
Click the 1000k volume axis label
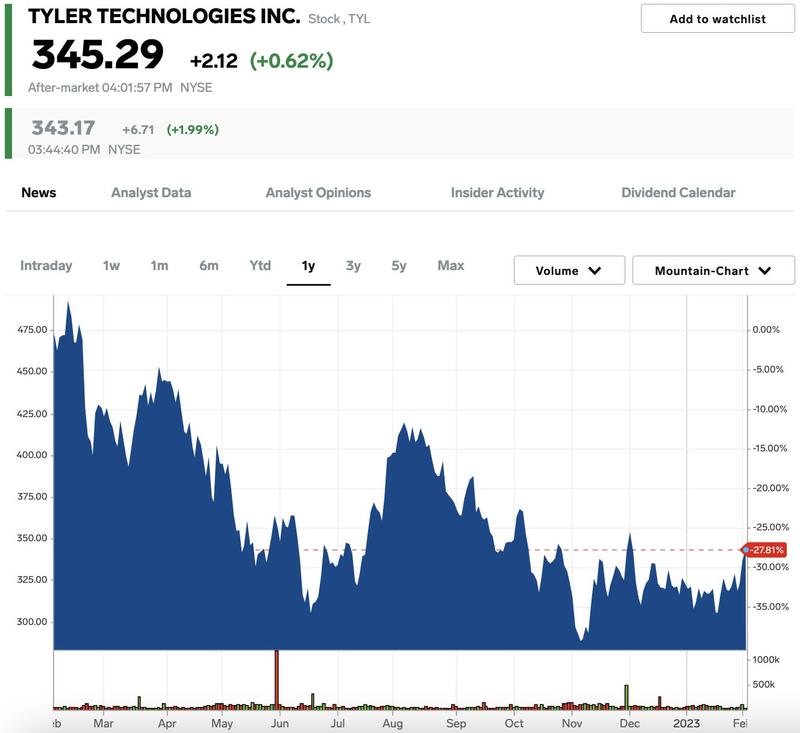click(x=766, y=660)
